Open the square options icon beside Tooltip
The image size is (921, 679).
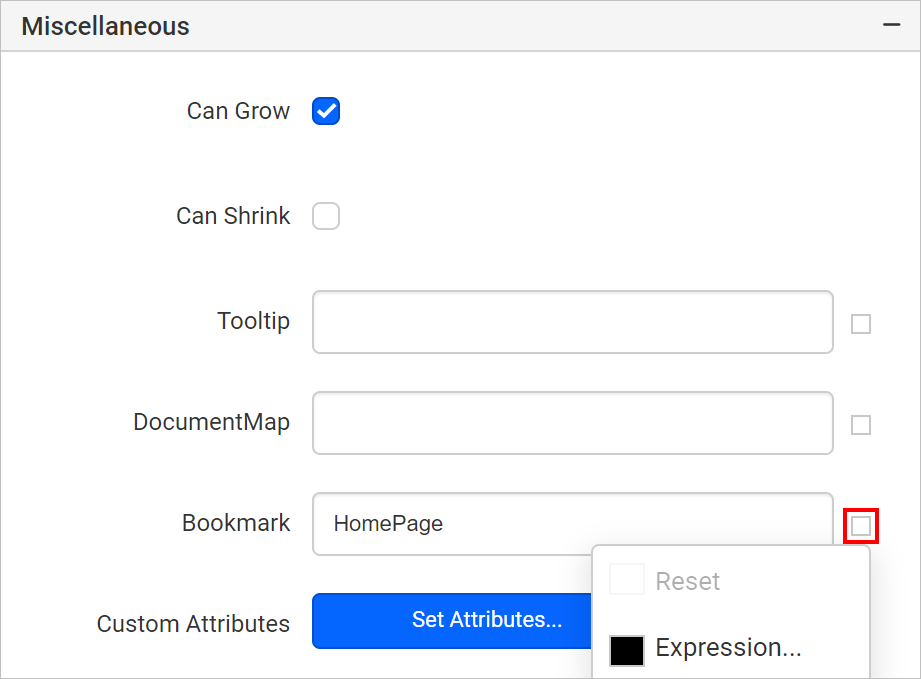click(861, 324)
